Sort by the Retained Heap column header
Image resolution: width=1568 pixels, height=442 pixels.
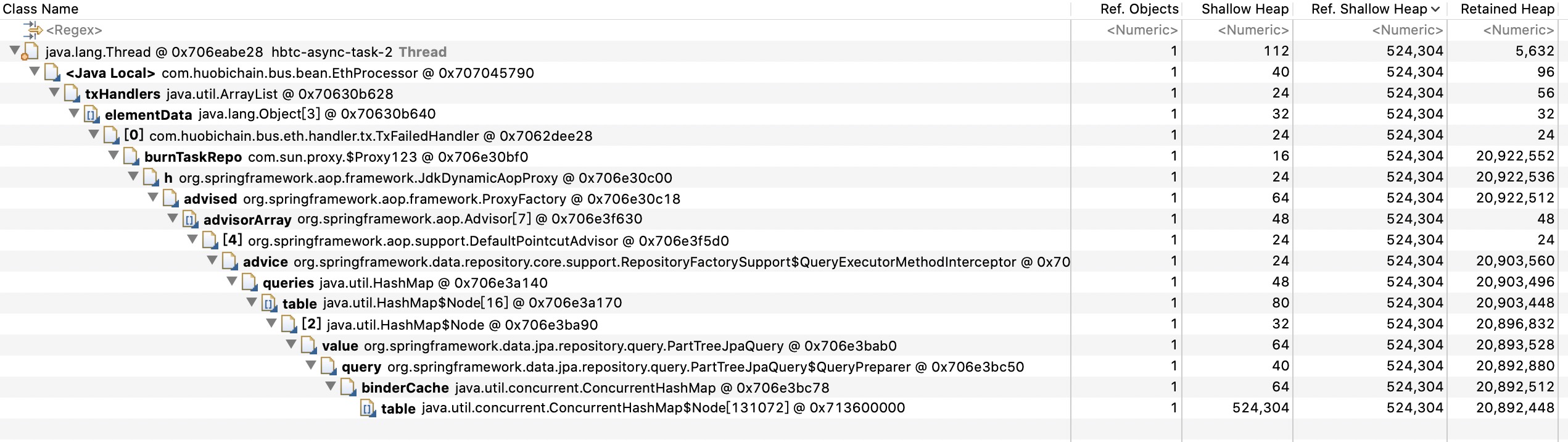(1507, 9)
